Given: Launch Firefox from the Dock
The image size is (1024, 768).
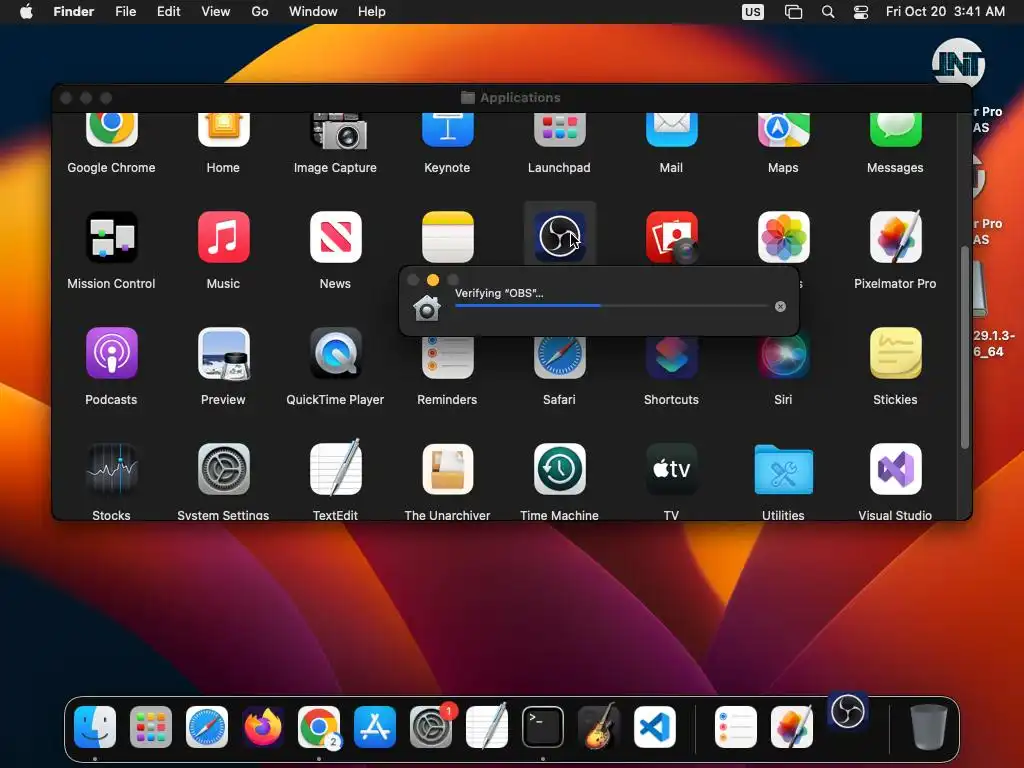Looking at the screenshot, I should click(263, 726).
